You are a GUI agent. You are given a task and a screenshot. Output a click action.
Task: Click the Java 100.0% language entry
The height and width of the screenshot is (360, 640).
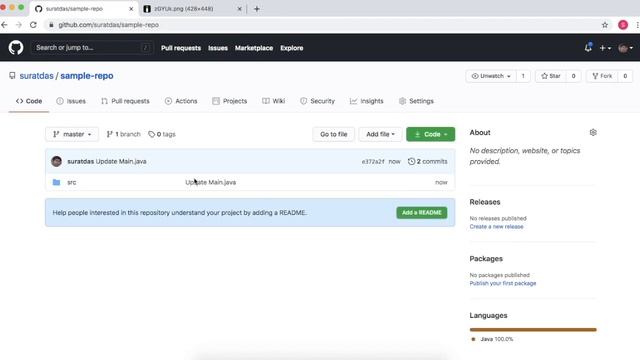[x=492, y=339]
